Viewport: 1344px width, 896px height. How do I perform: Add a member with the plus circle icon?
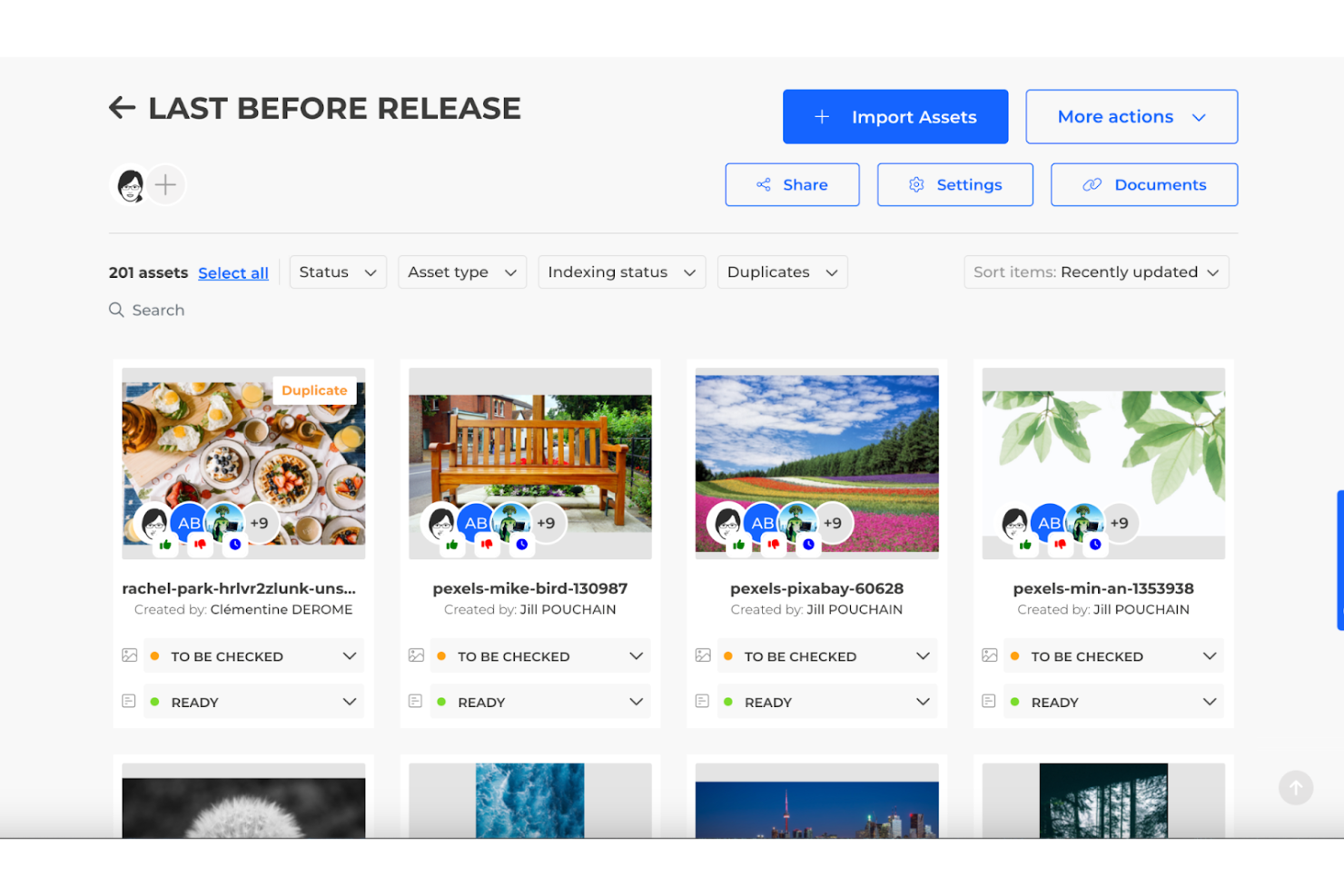(x=165, y=185)
